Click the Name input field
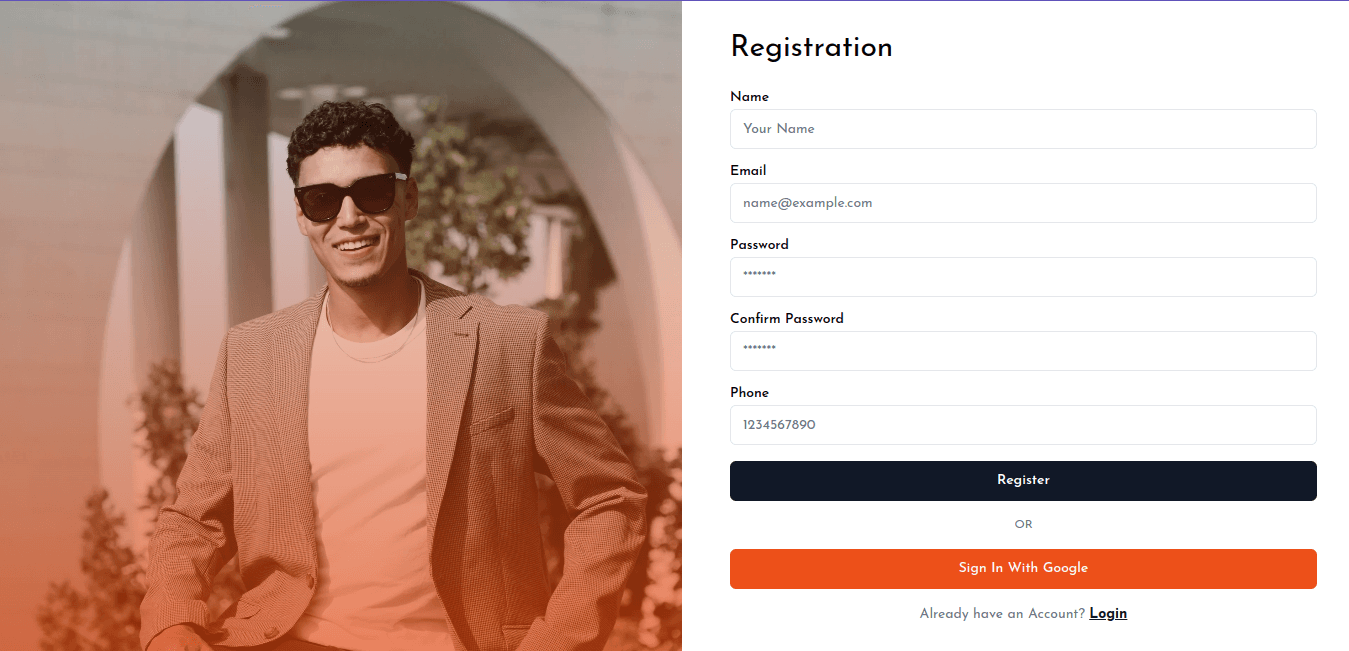 coord(1023,129)
